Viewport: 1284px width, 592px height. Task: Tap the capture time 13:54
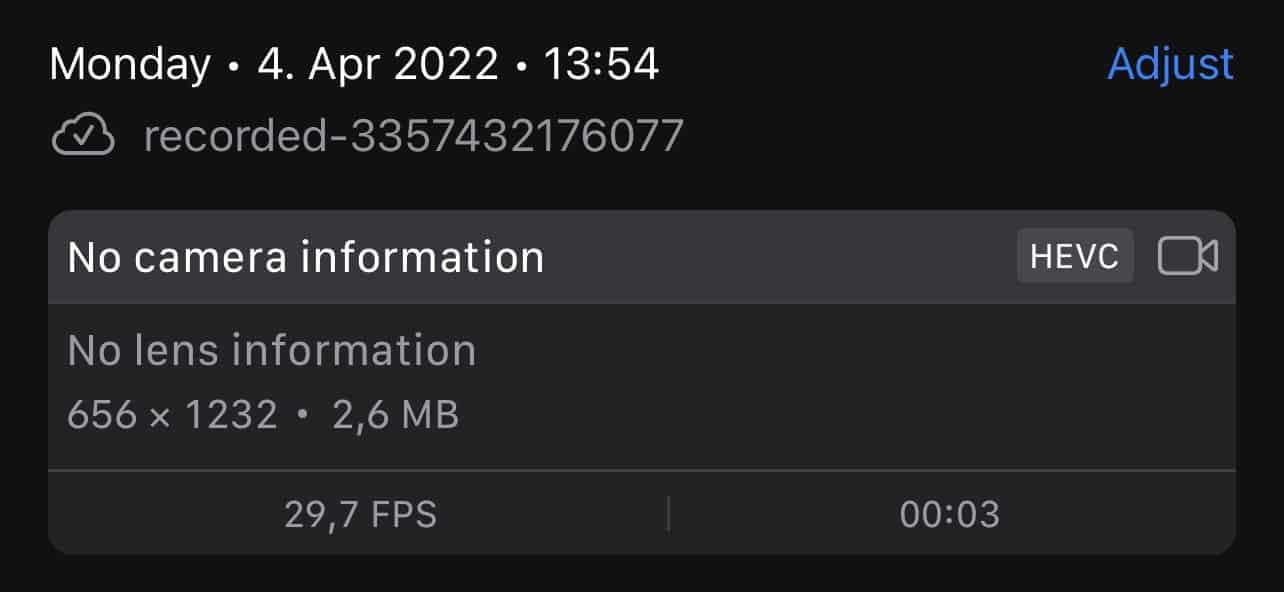point(601,65)
